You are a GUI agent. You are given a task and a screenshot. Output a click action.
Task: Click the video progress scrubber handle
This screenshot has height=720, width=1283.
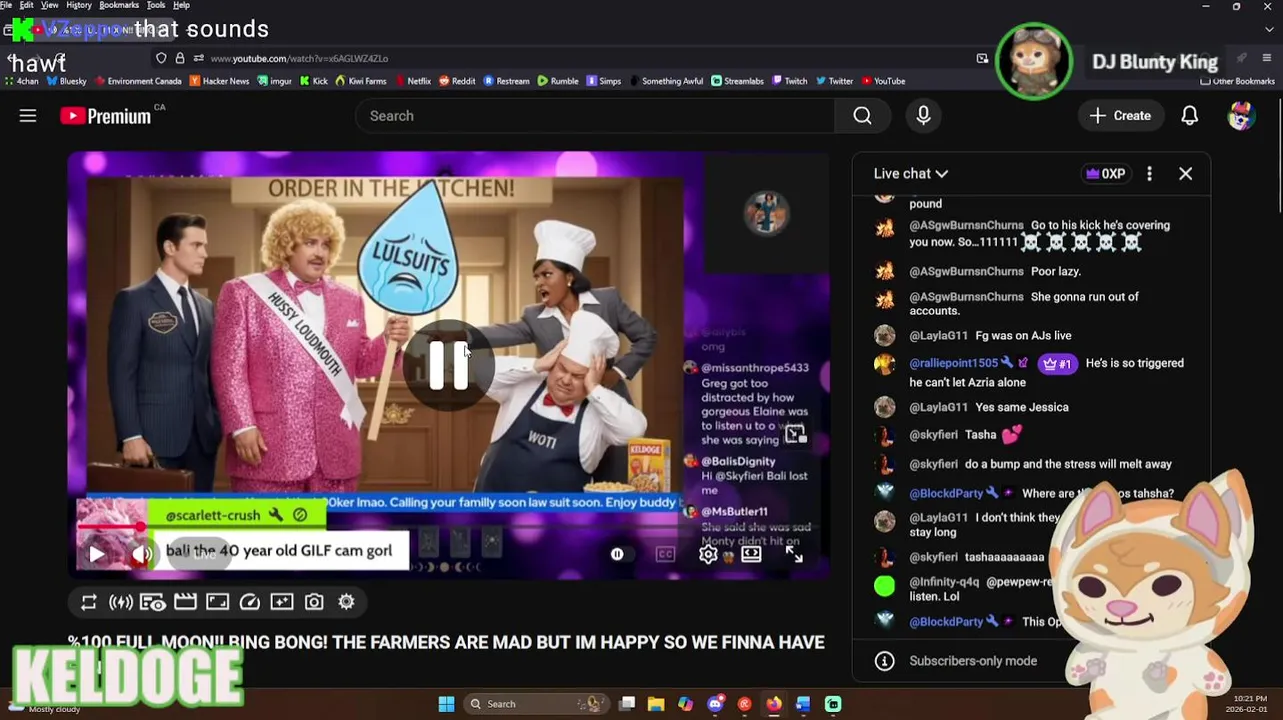(141, 527)
